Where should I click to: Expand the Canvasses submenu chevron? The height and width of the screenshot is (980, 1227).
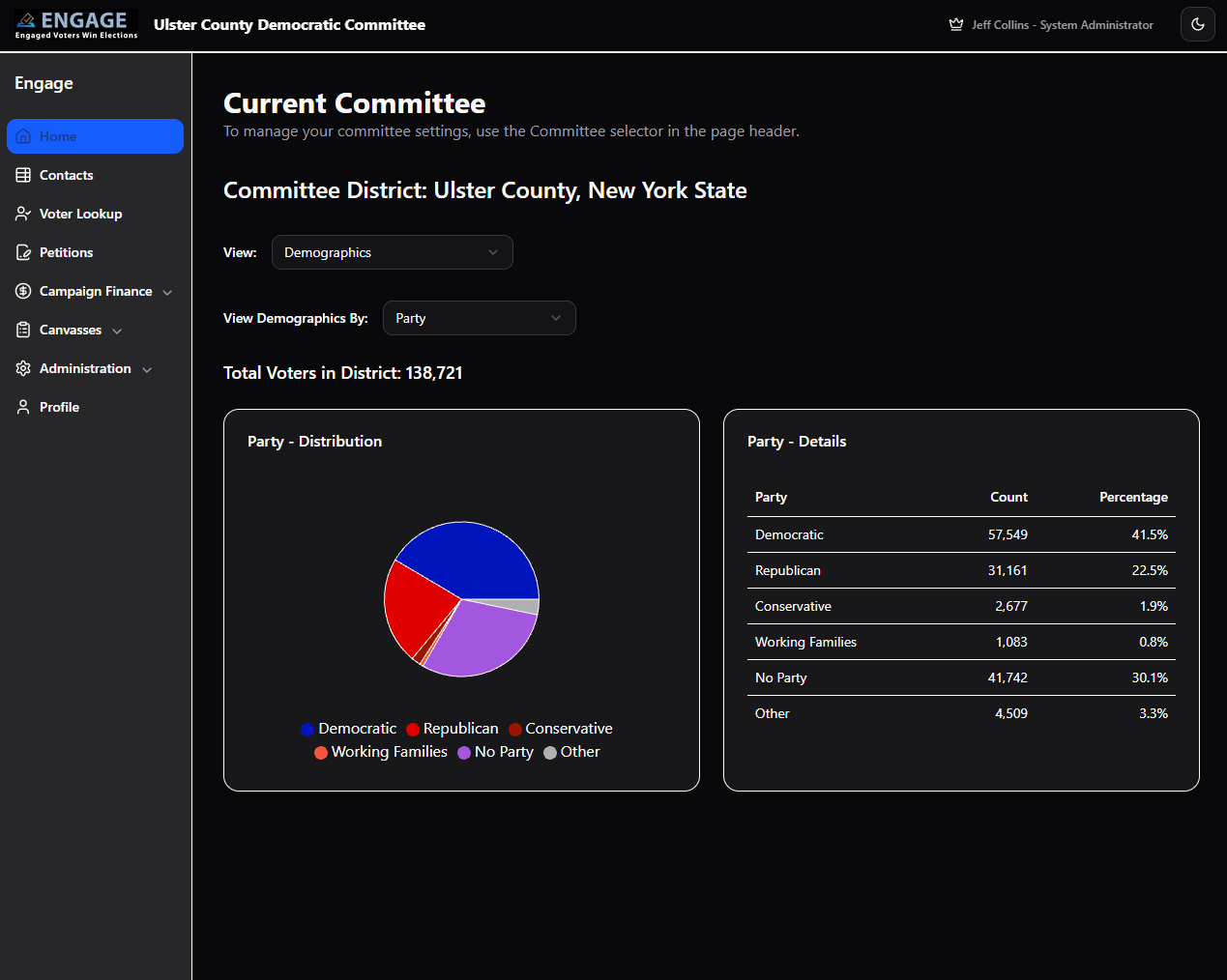tap(117, 331)
